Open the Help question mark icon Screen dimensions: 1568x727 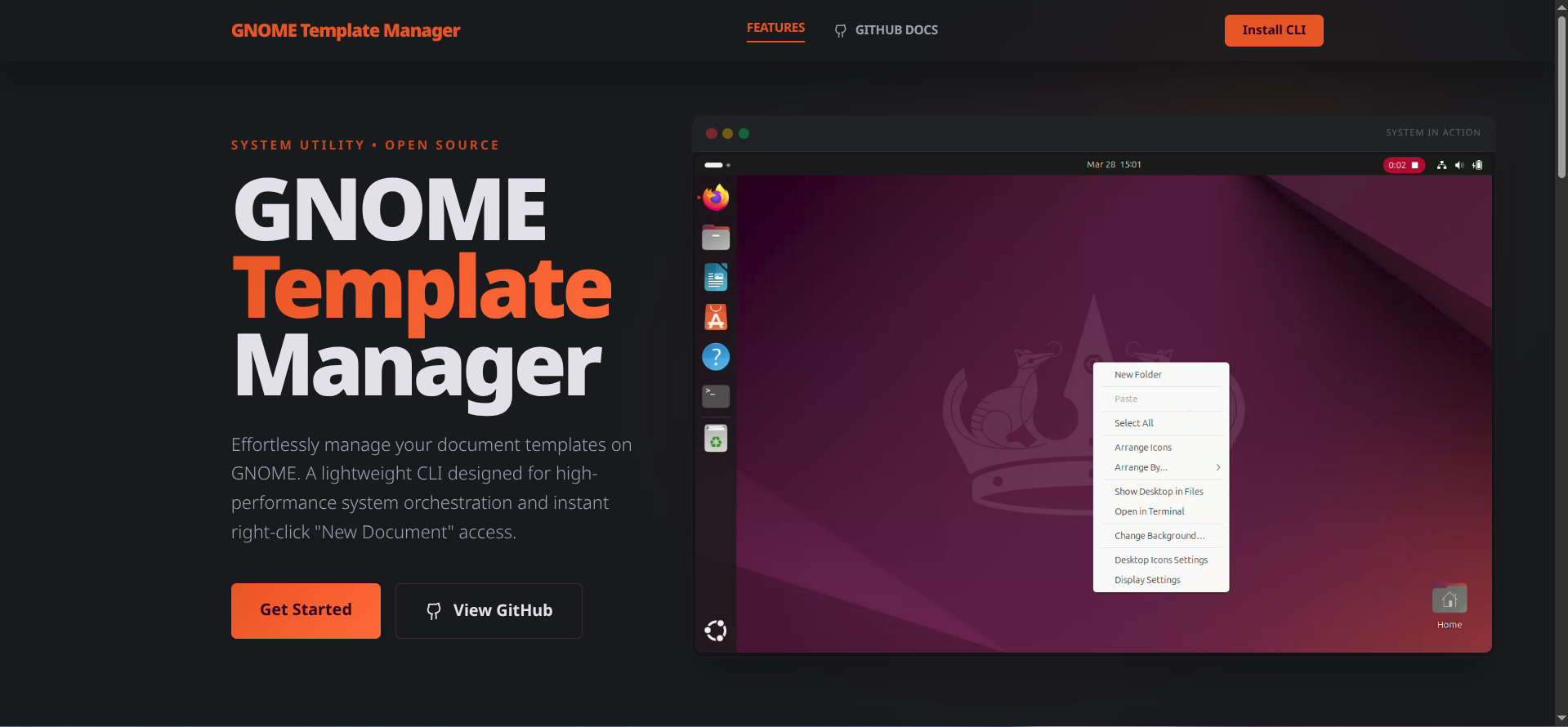coord(716,357)
